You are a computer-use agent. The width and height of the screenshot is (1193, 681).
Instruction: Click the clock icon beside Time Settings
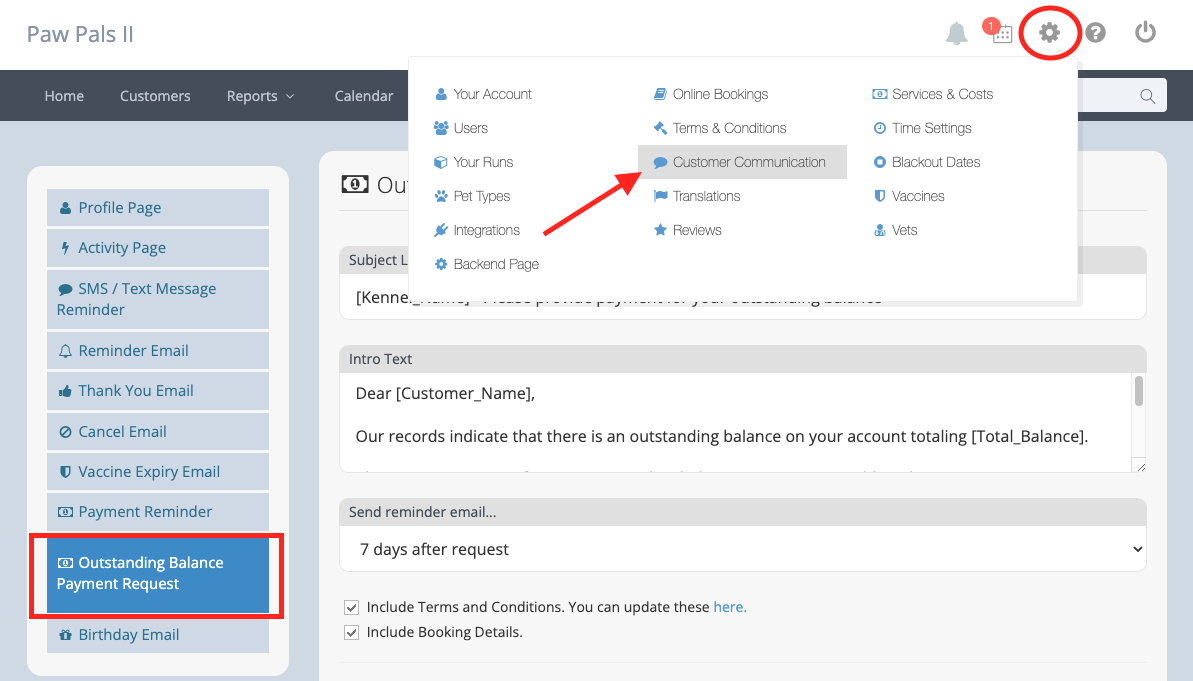[x=880, y=128]
